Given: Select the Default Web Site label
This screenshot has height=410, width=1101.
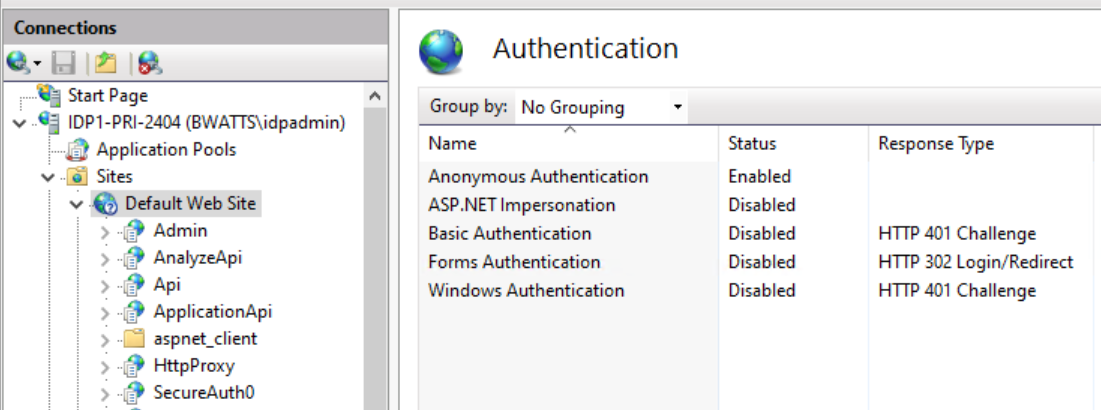Looking at the screenshot, I should (x=190, y=204).
